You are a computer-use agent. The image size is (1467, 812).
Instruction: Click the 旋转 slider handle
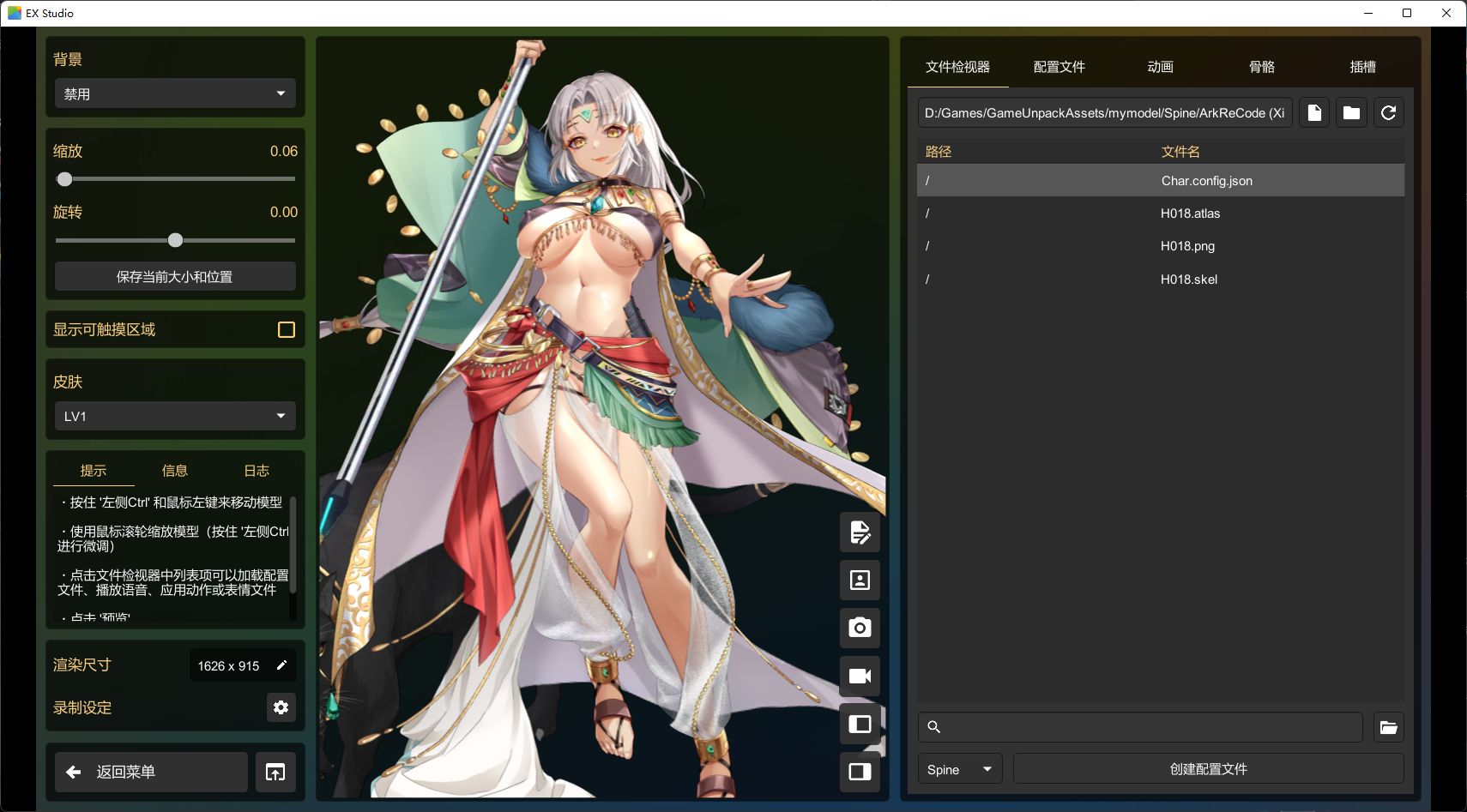click(175, 240)
